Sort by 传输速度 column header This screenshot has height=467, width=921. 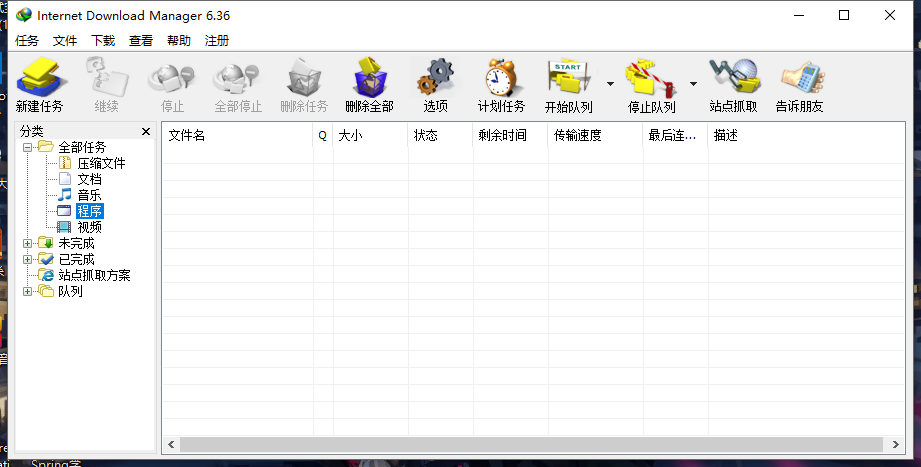tap(595, 135)
